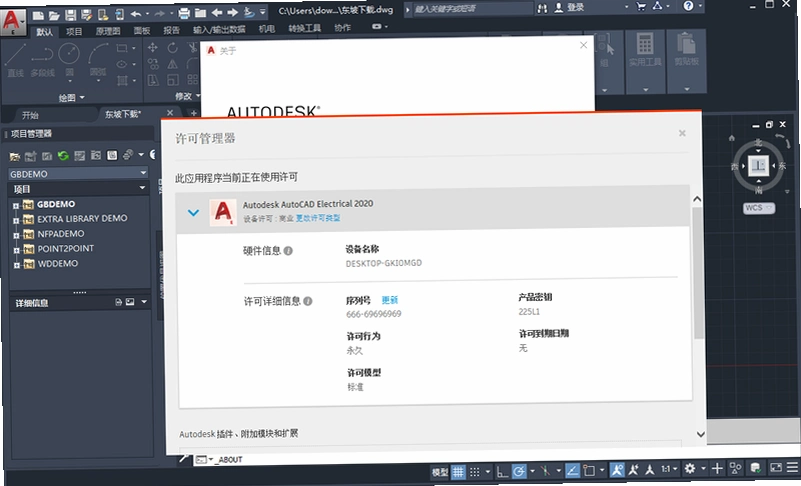801x486 pixels.
Task: Expand the WDDEMO tree node
Action: pyautogui.click(x=16, y=265)
